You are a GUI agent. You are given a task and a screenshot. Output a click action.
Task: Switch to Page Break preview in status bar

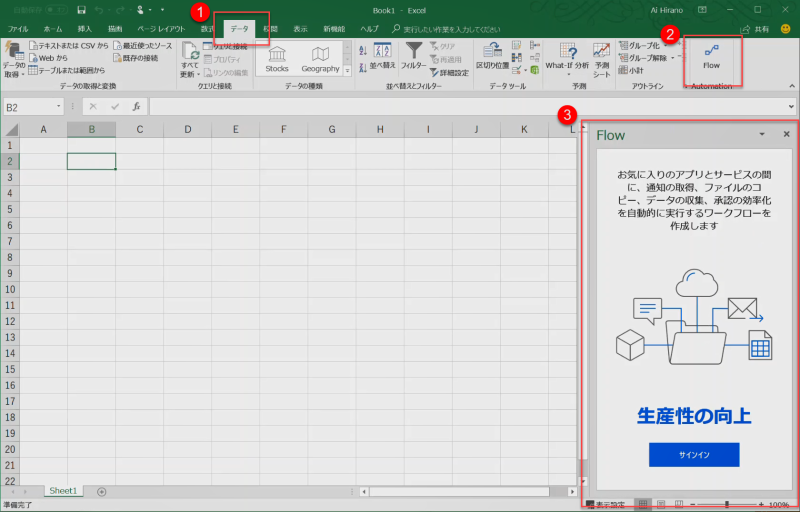click(679, 505)
